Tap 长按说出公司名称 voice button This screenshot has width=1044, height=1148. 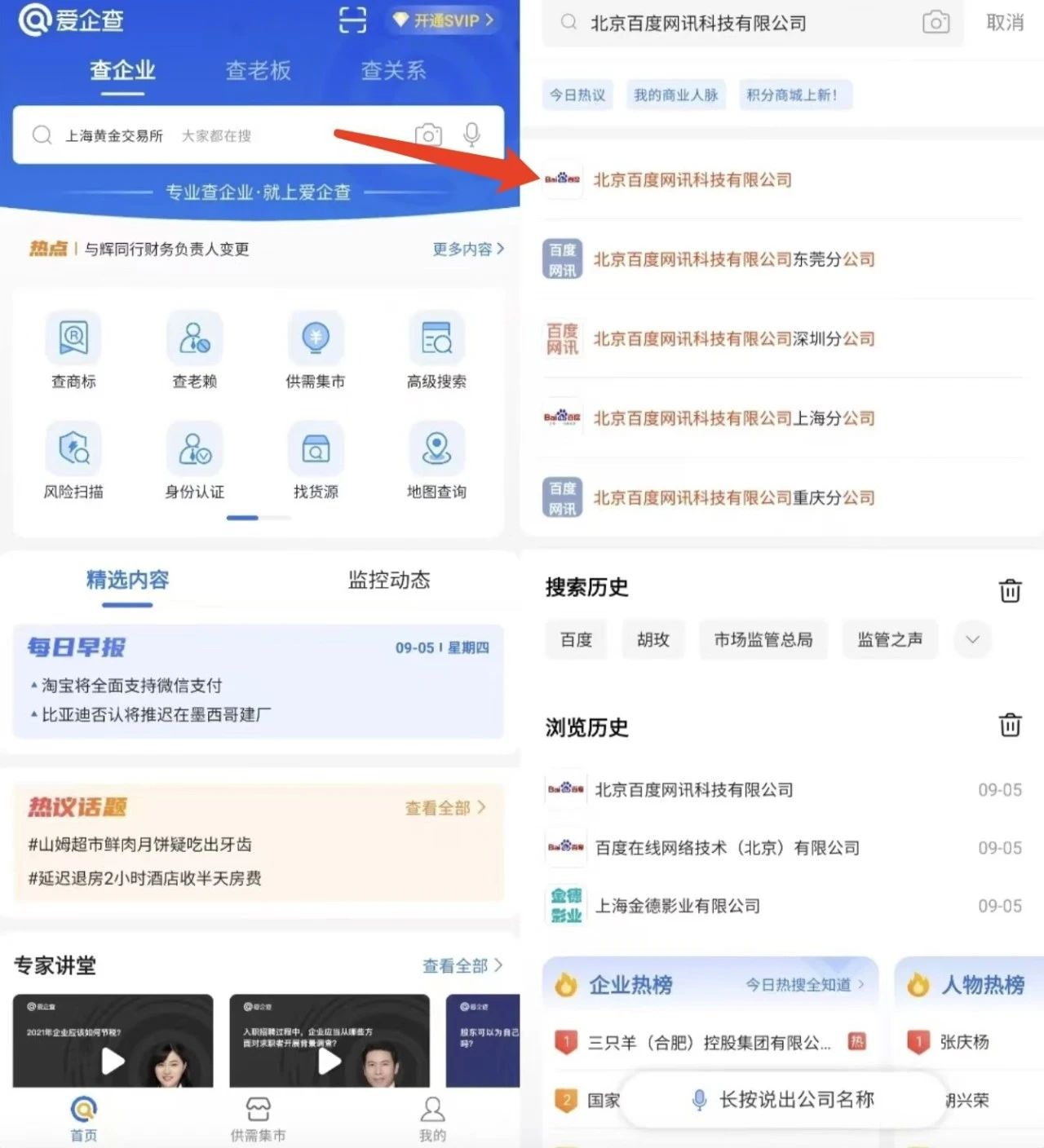pos(783,1100)
